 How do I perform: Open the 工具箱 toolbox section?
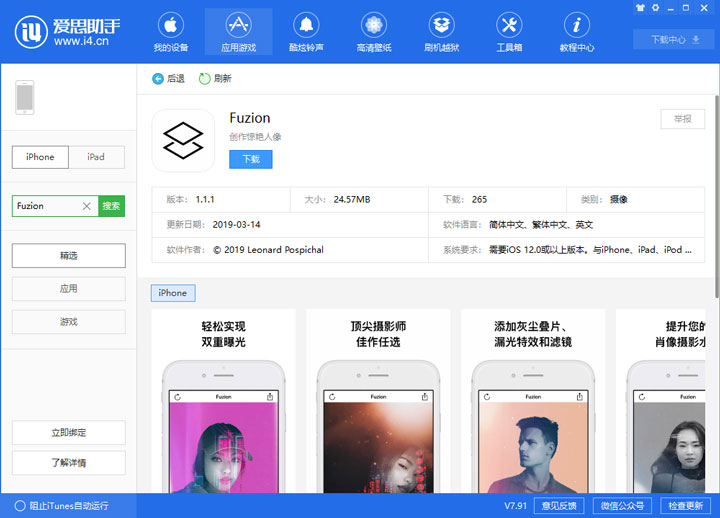pos(509,32)
